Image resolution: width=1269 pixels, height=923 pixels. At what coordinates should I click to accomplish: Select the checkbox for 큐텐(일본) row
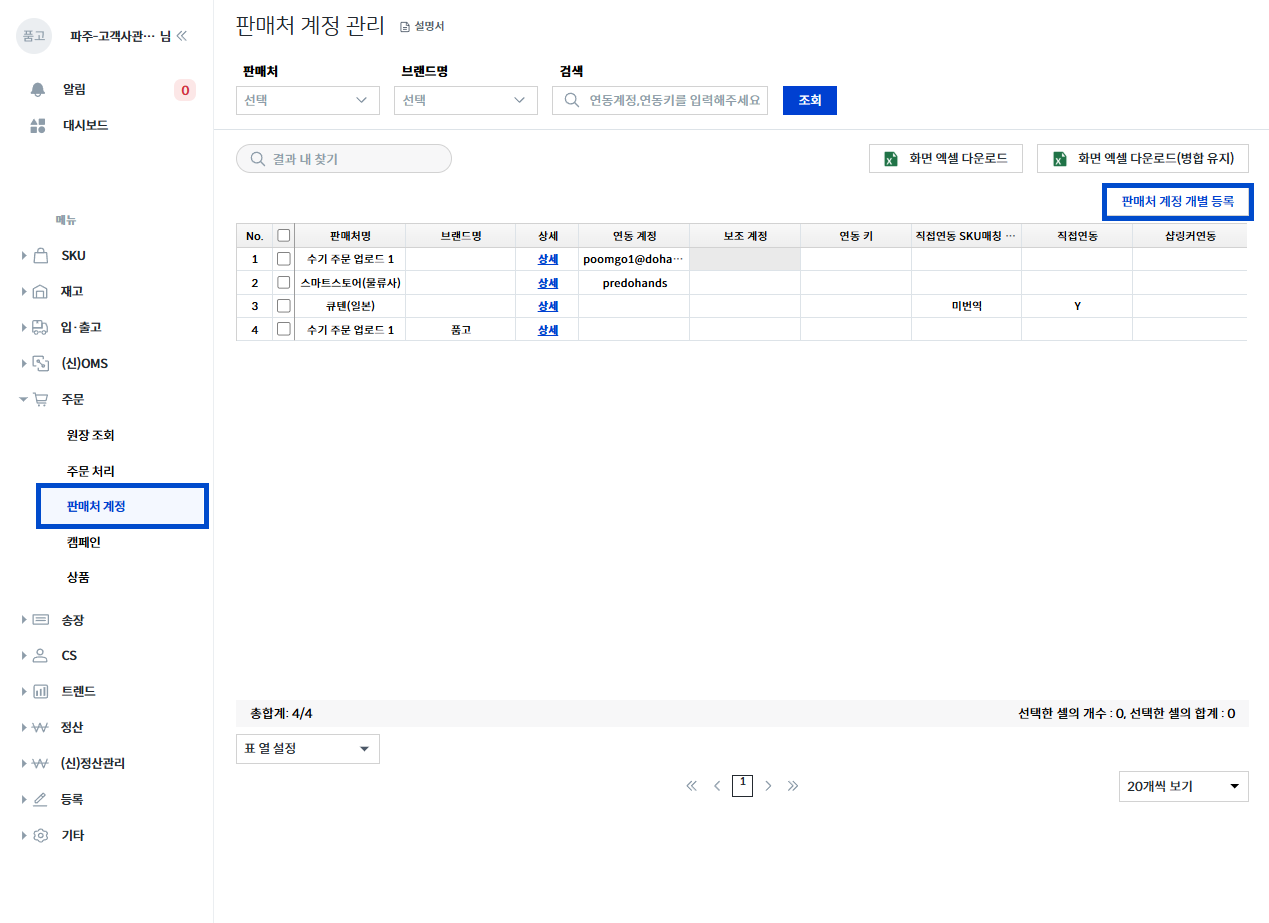(284, 306)
